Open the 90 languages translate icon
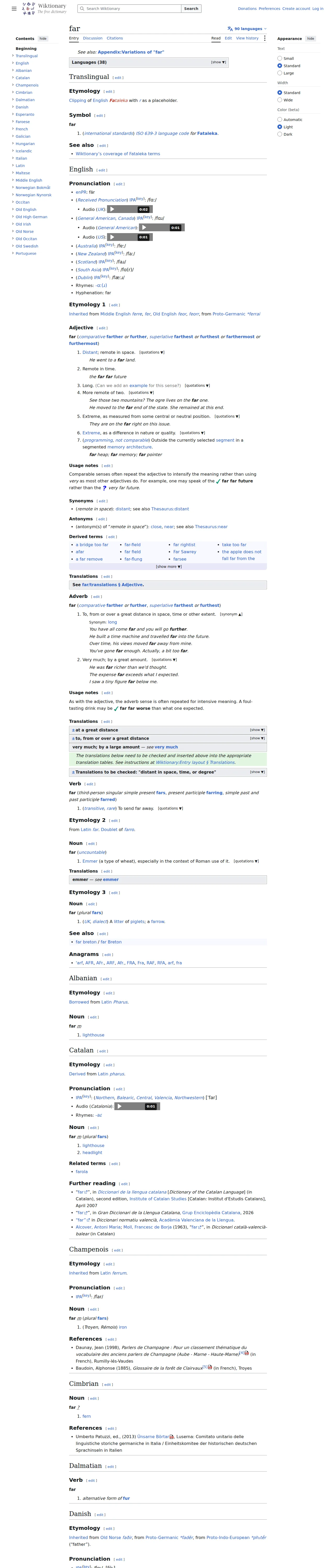This screenshot has width=336, height=1568. (x=230, y=28)
